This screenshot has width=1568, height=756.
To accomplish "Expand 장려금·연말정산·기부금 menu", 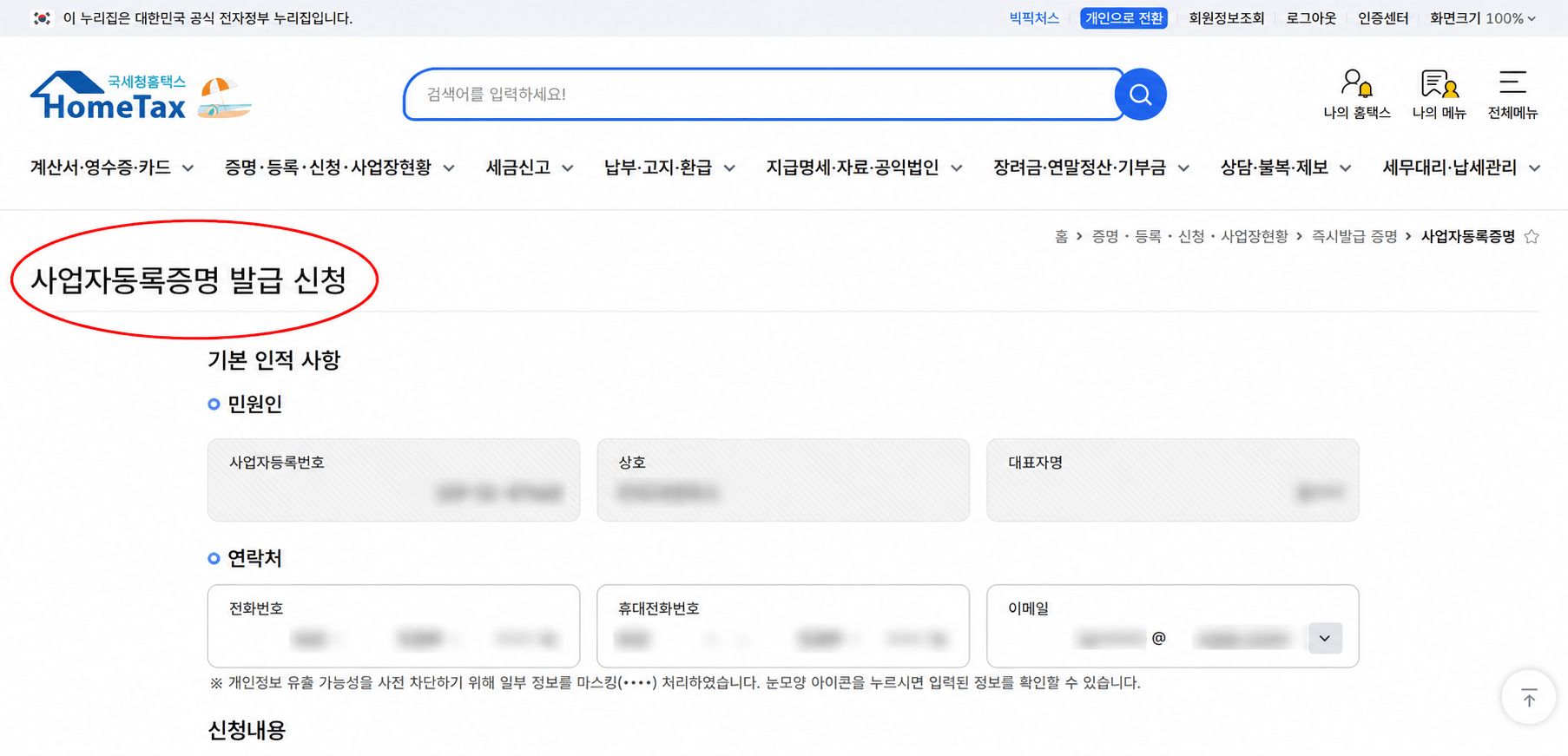I will click(1091, 168).
